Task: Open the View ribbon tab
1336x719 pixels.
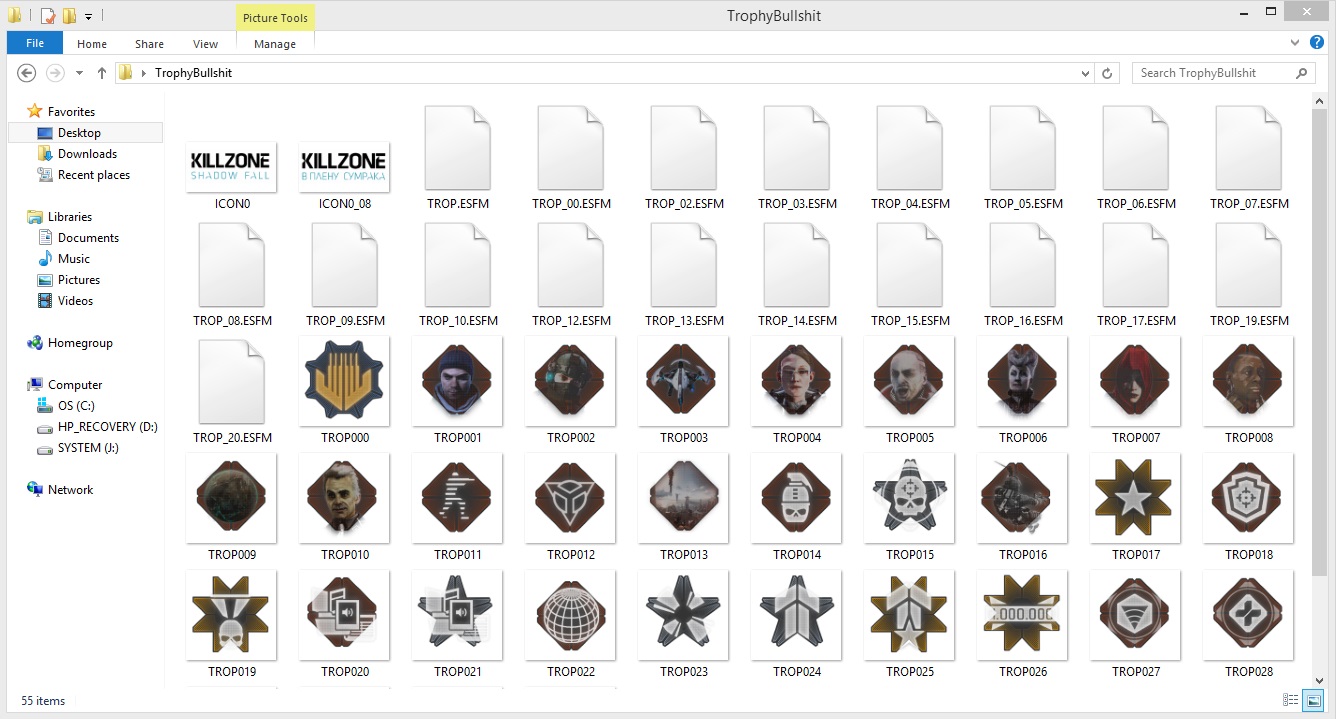Action: (x=206, y=44)
